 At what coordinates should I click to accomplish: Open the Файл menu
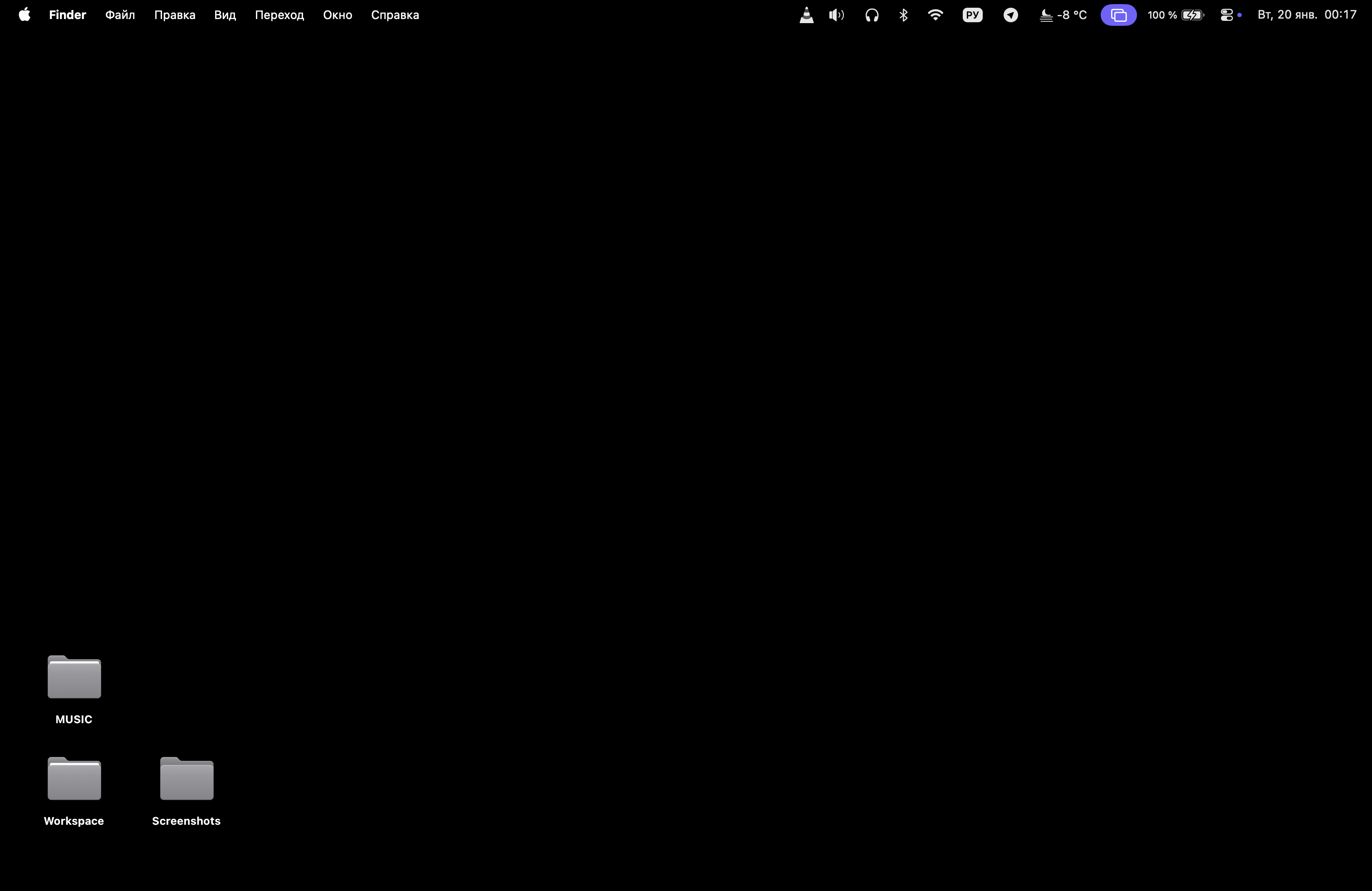tap(120, 15)
